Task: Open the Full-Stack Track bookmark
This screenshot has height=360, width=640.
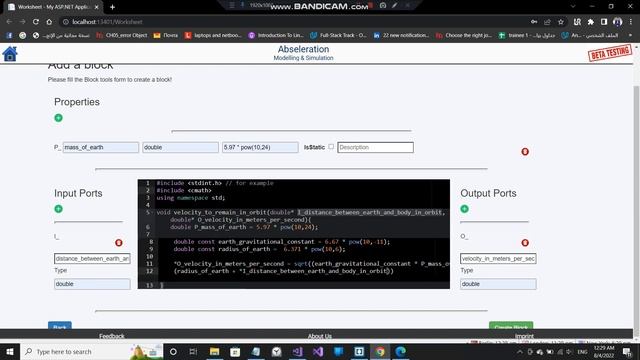Action: pyautogui.click(x=339, y=36)
